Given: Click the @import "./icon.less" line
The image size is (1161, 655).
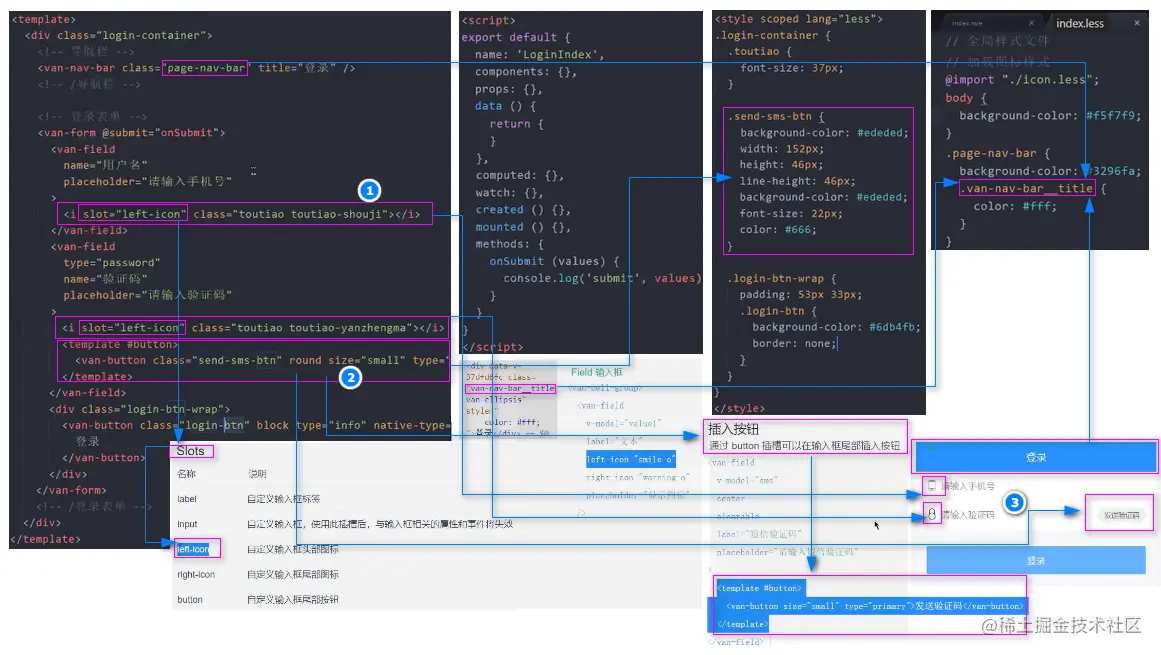Looking at the screenshot, I should 1022,79.
